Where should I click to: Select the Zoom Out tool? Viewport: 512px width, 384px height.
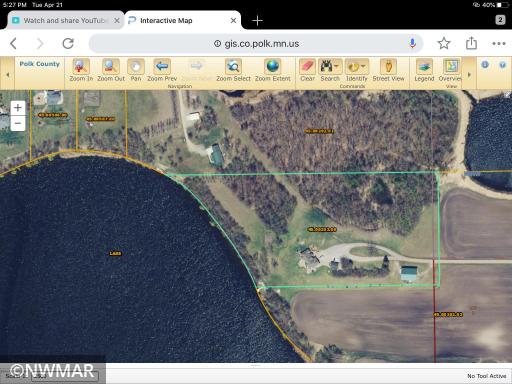(x=111, y=70)
